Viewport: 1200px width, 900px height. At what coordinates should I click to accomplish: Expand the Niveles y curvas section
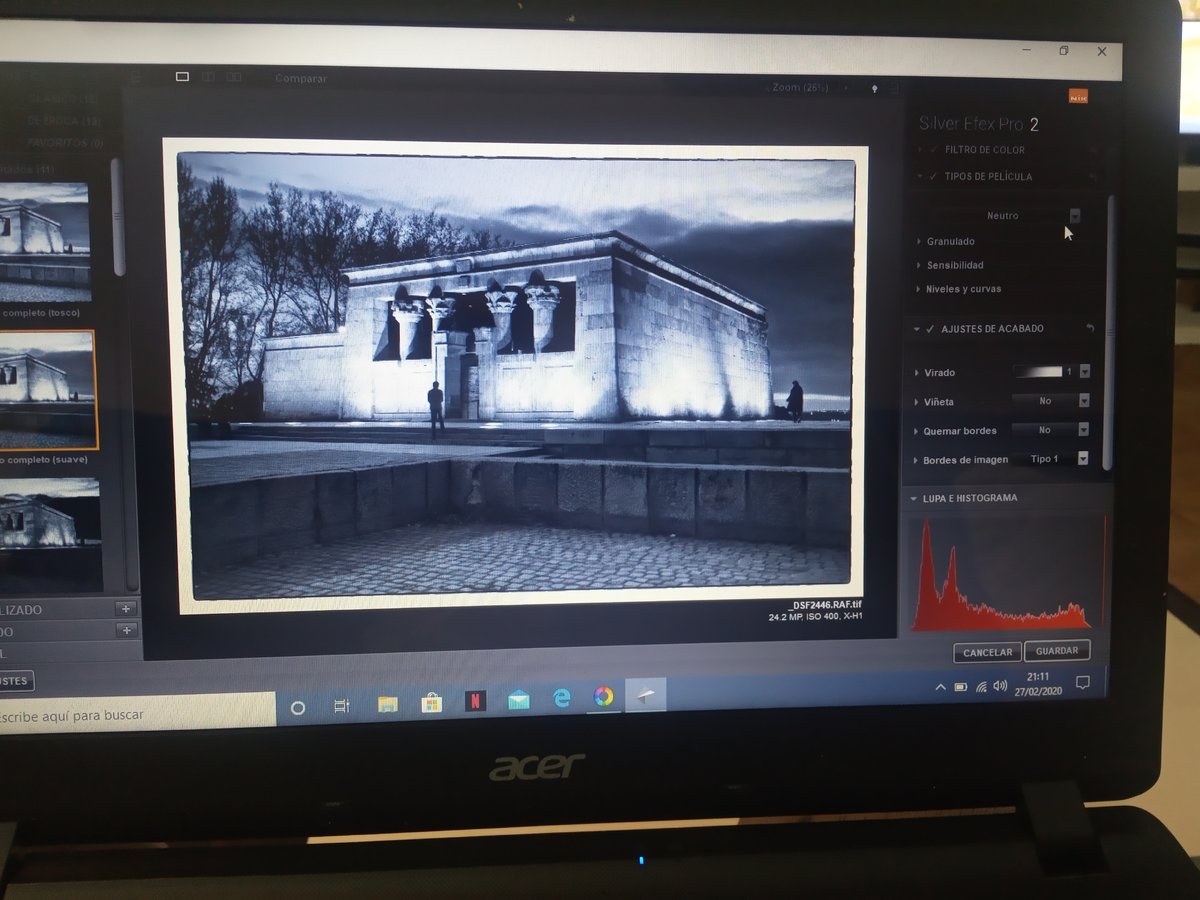point(919,289)
